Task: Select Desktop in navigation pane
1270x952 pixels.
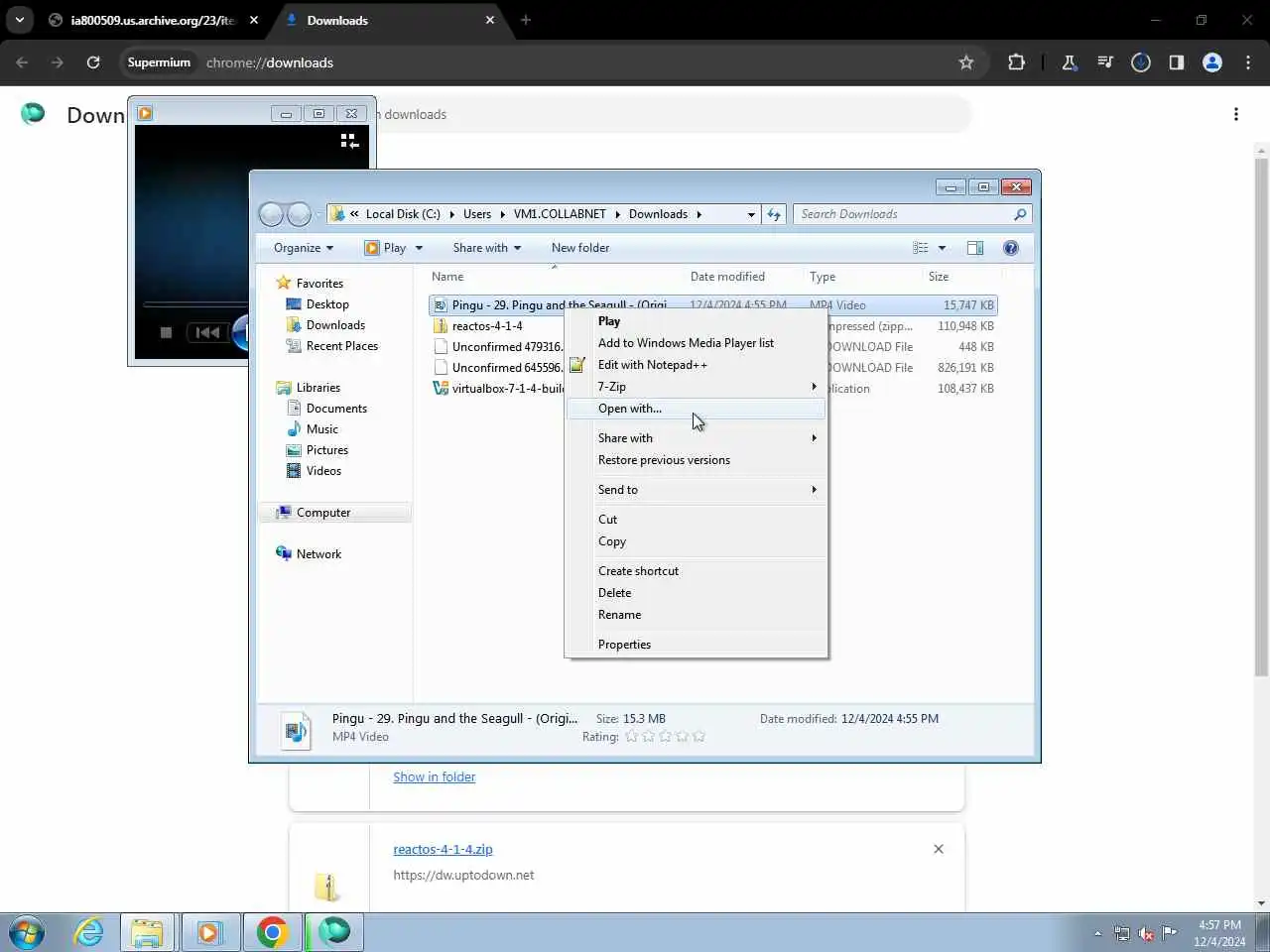Action: [327, 304]
